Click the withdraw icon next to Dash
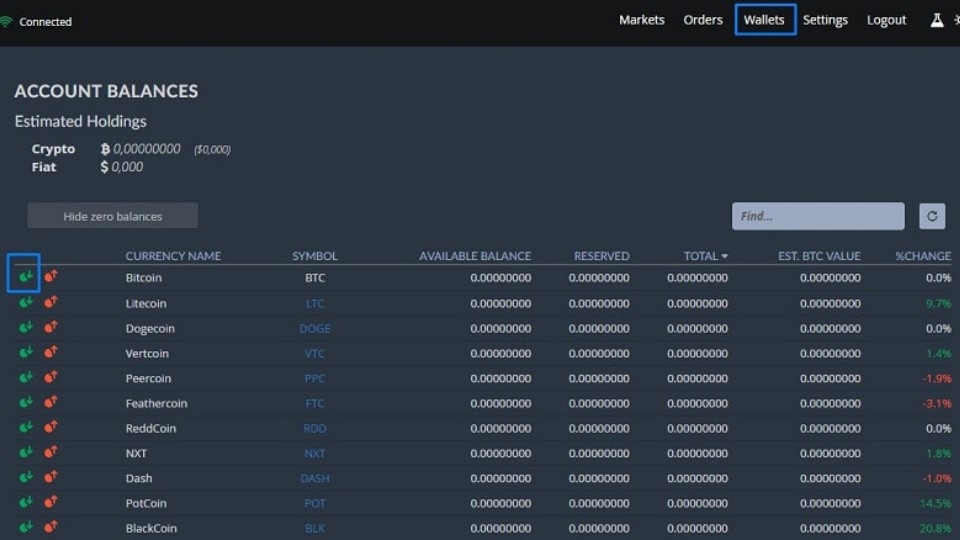The image size is (960, 540). [x=51, y=477]
